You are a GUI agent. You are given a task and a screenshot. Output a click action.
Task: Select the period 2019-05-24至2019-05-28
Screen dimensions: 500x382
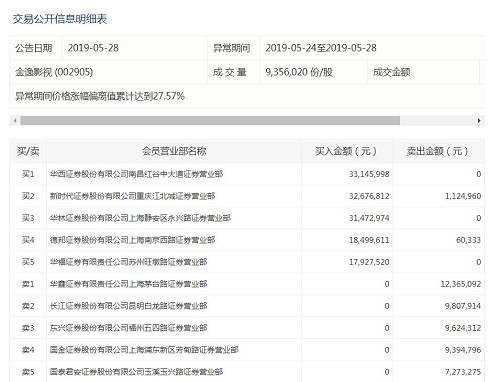(321, 48)
